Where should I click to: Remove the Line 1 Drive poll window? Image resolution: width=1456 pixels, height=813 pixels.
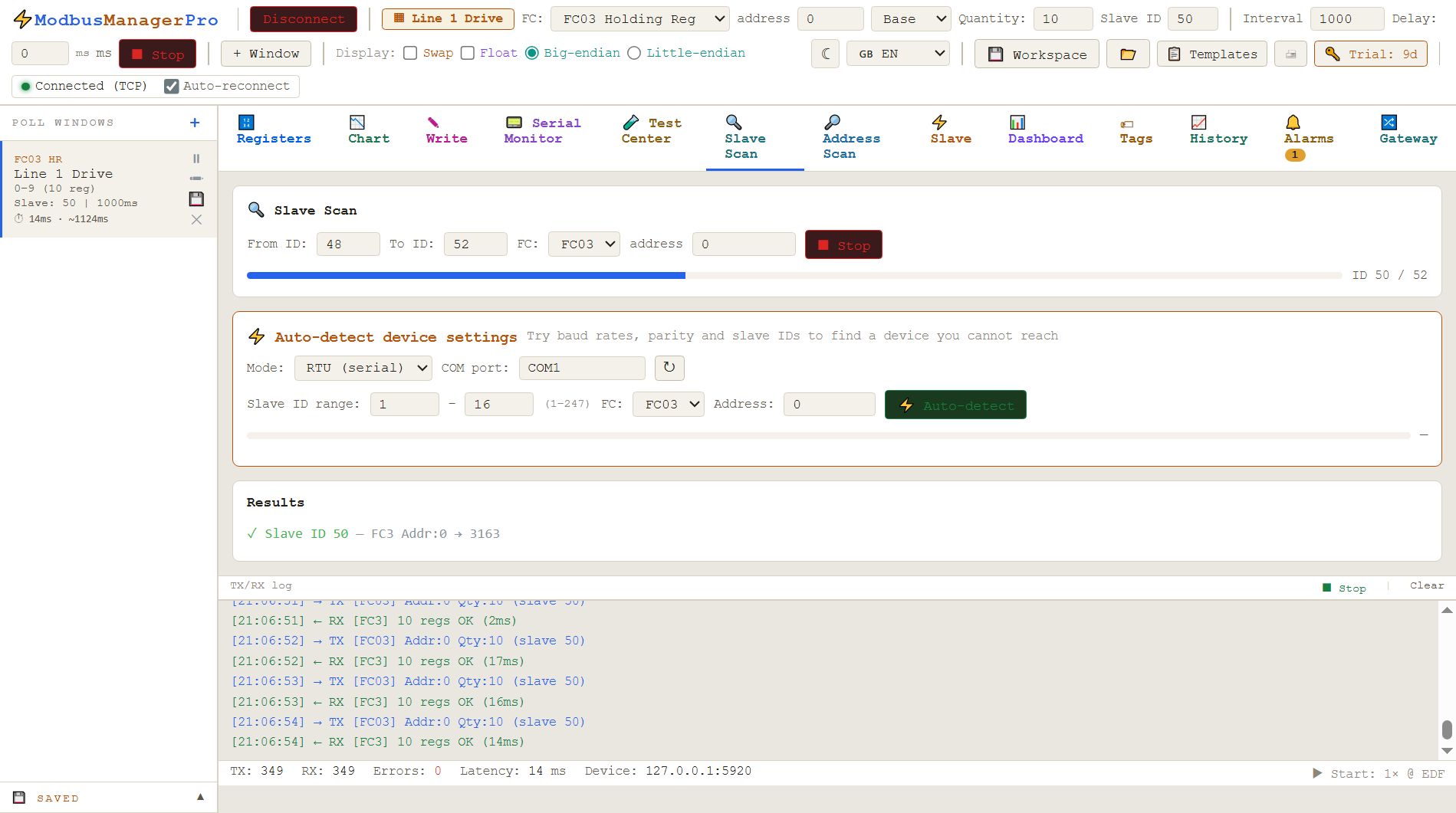pos(196,220)
